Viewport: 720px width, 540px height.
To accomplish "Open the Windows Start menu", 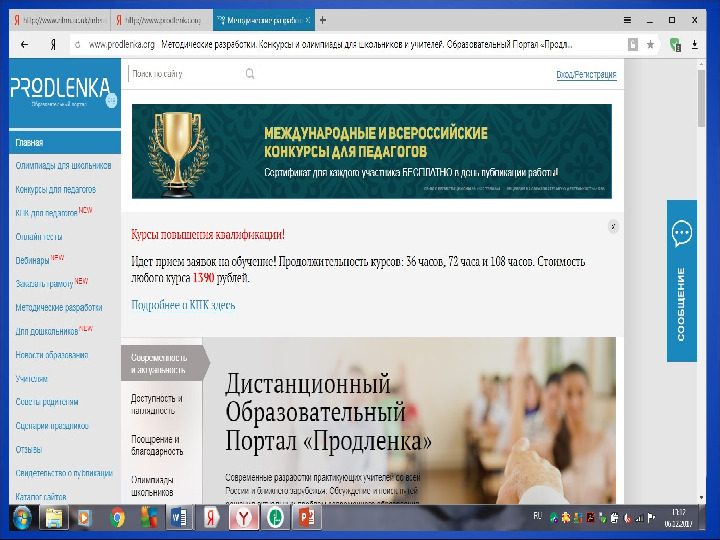I will click(21, 518).
